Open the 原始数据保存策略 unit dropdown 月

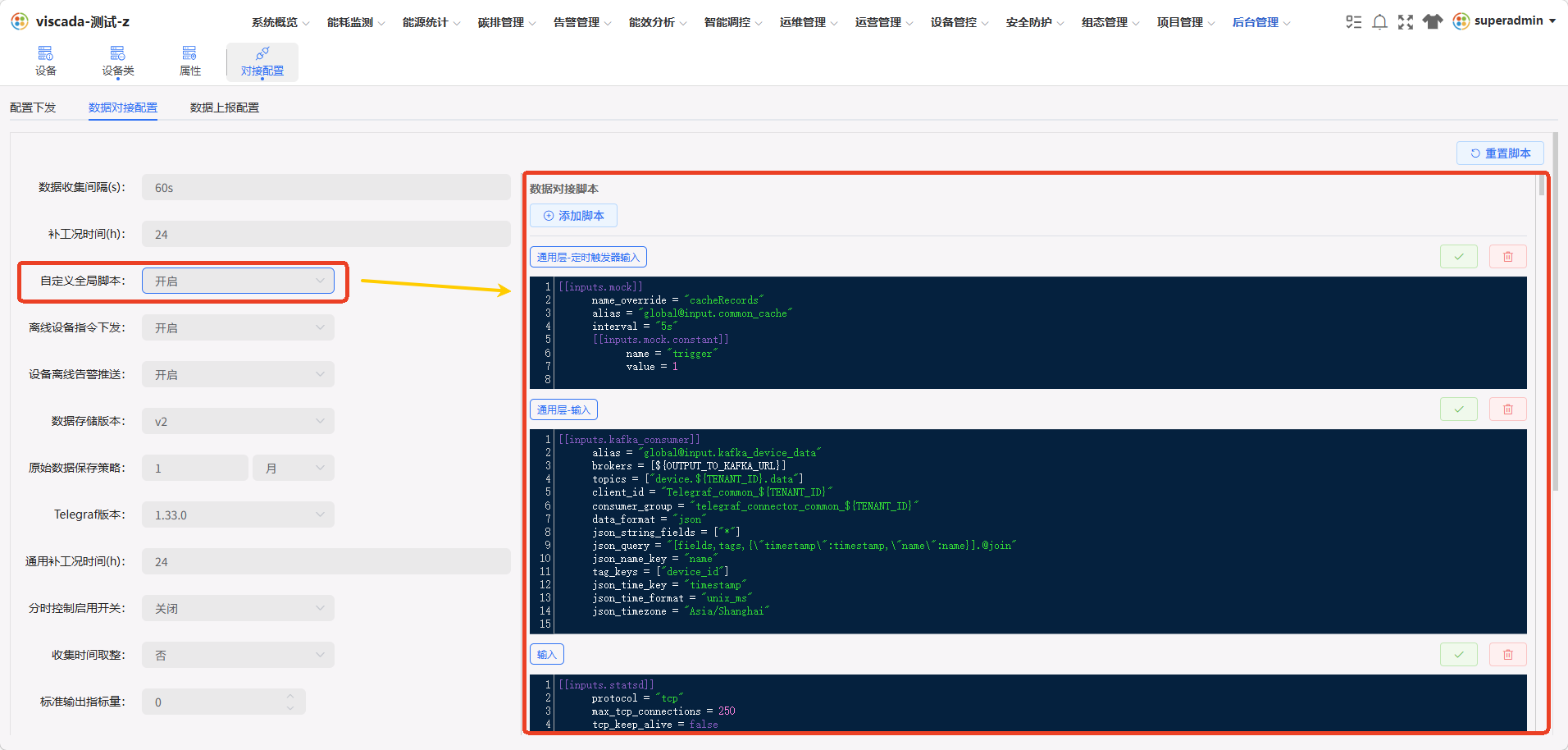click(294, 468)
